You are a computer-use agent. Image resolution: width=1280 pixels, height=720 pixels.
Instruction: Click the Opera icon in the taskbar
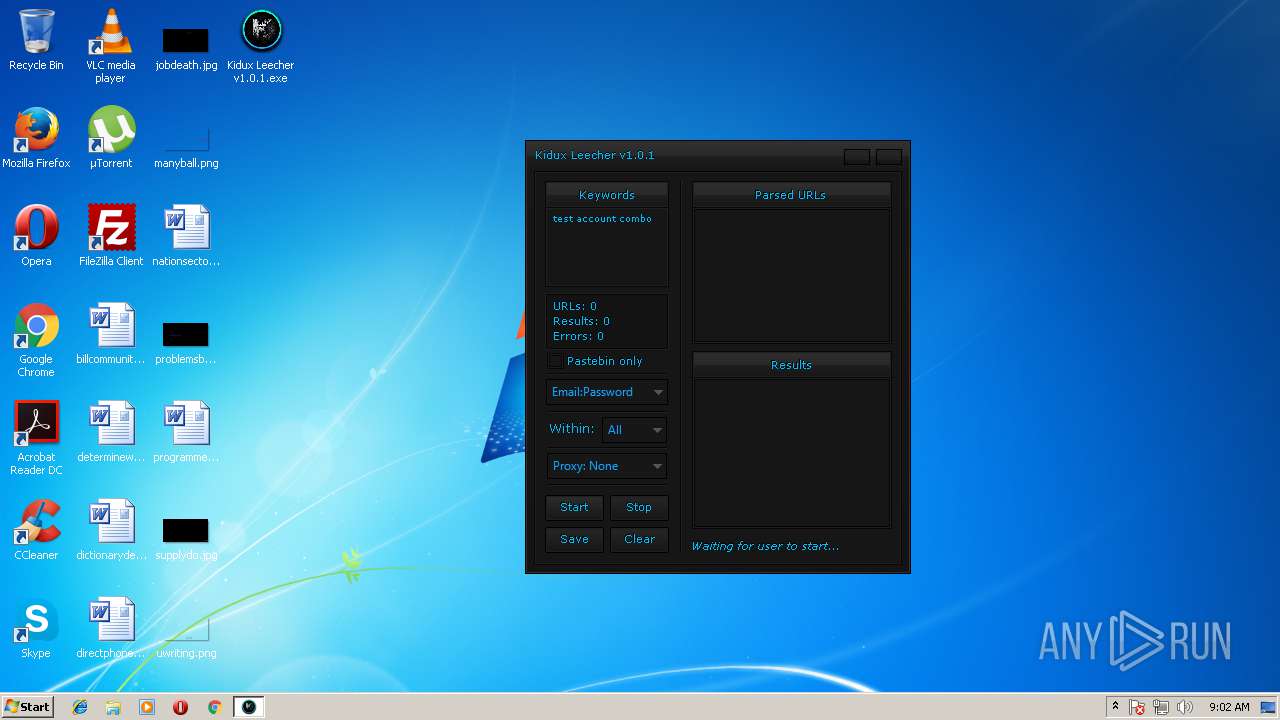point(180,707)
